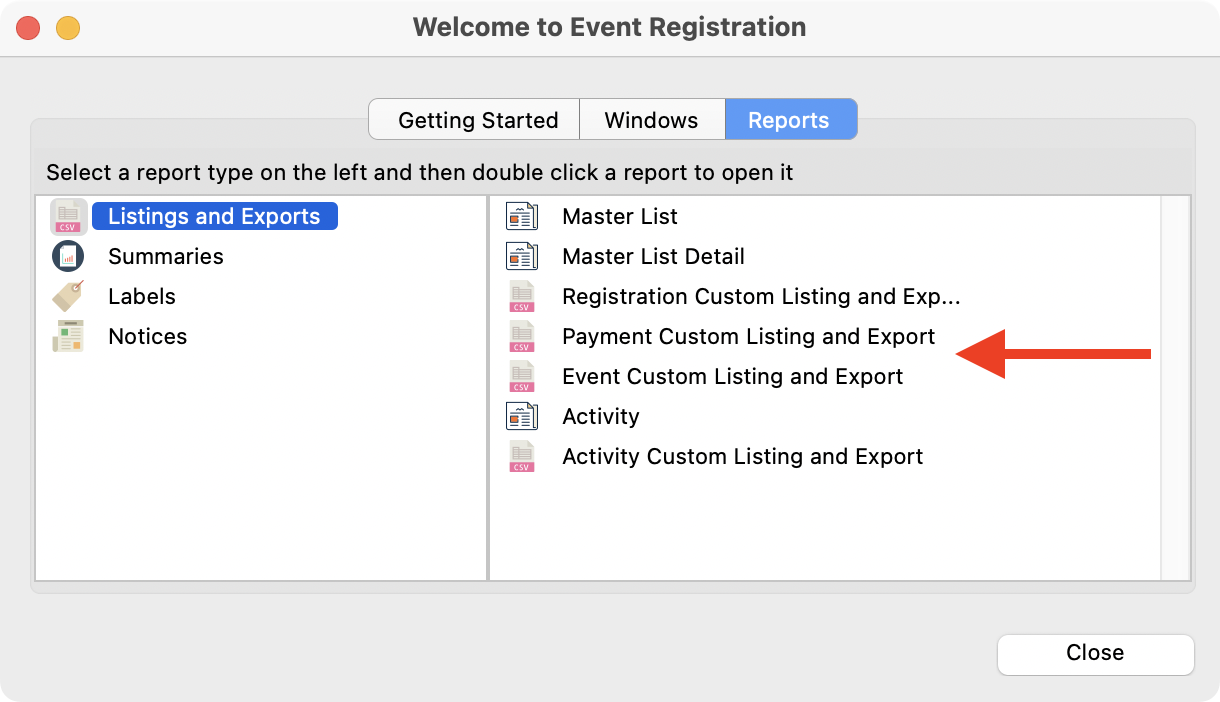Click the Activity report icon

521,417
